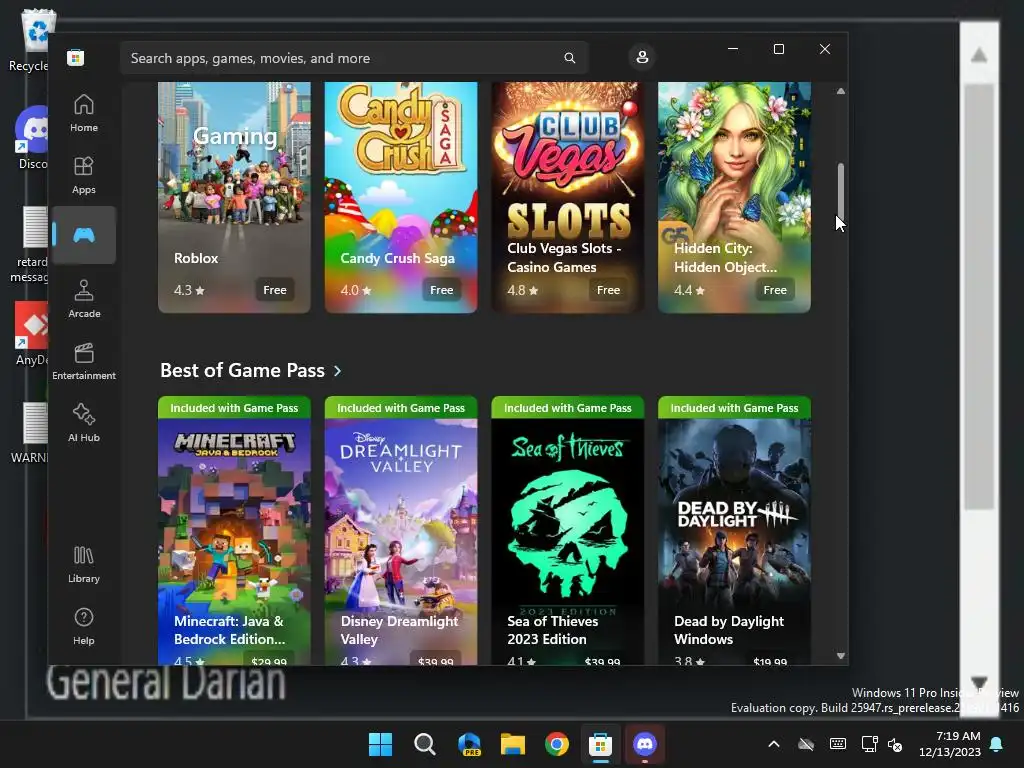This screenshot has width=1024, height=768.
Task: Open the Library section in sidebar
Action: [x=84, y=564]
